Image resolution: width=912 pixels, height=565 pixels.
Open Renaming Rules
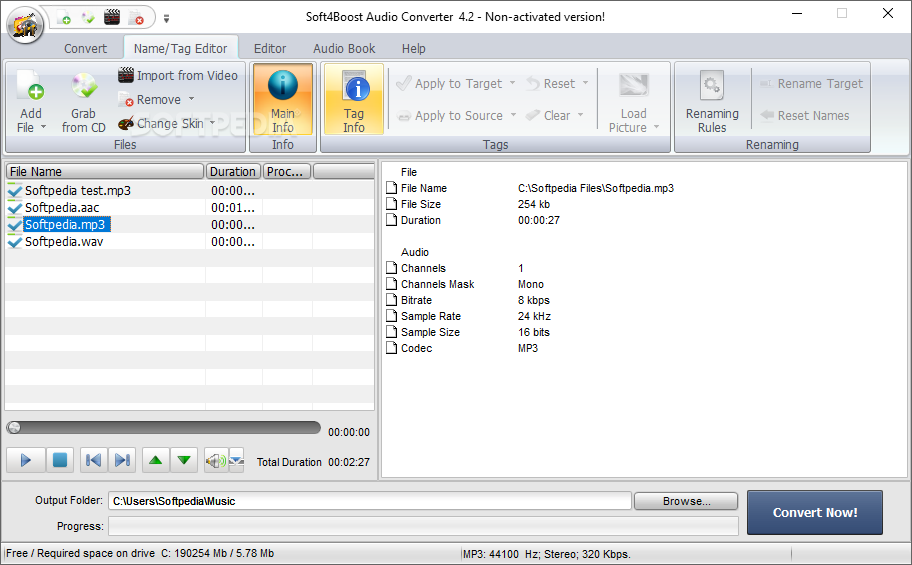[x=712, y=102]
